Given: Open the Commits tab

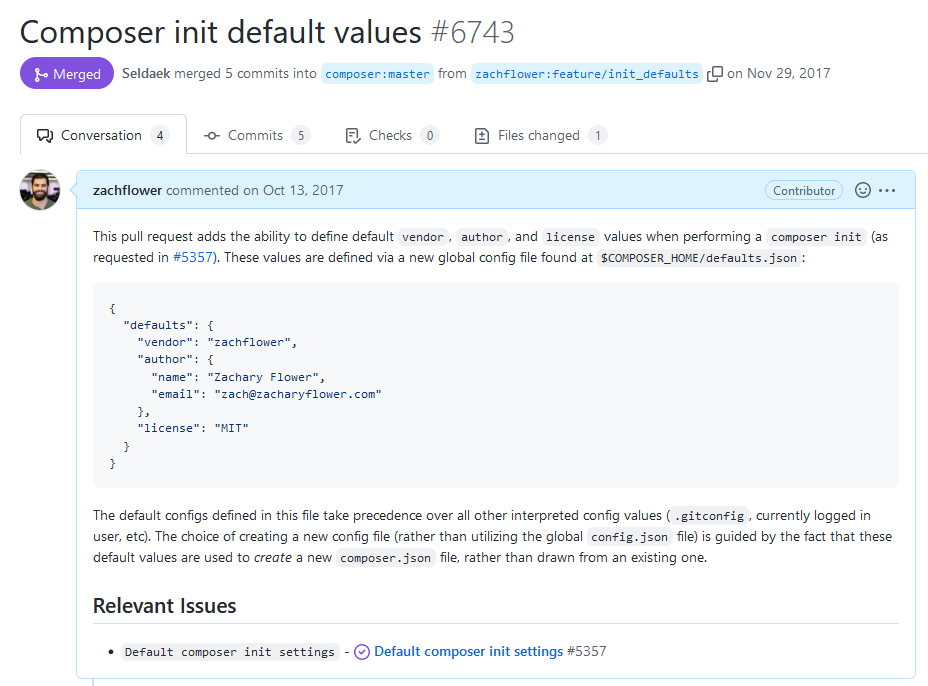Looking at the screenshot, I should [x=256, y=135].
